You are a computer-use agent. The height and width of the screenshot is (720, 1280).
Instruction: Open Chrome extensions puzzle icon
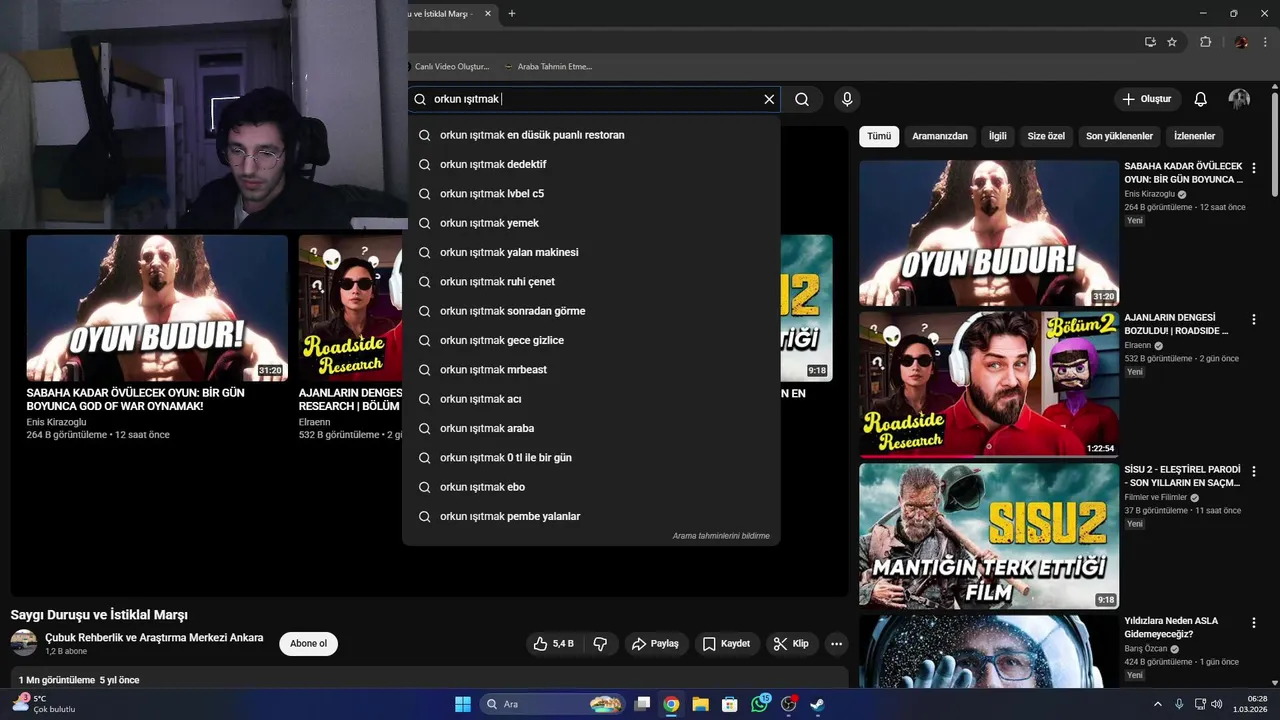[1205, 42]
